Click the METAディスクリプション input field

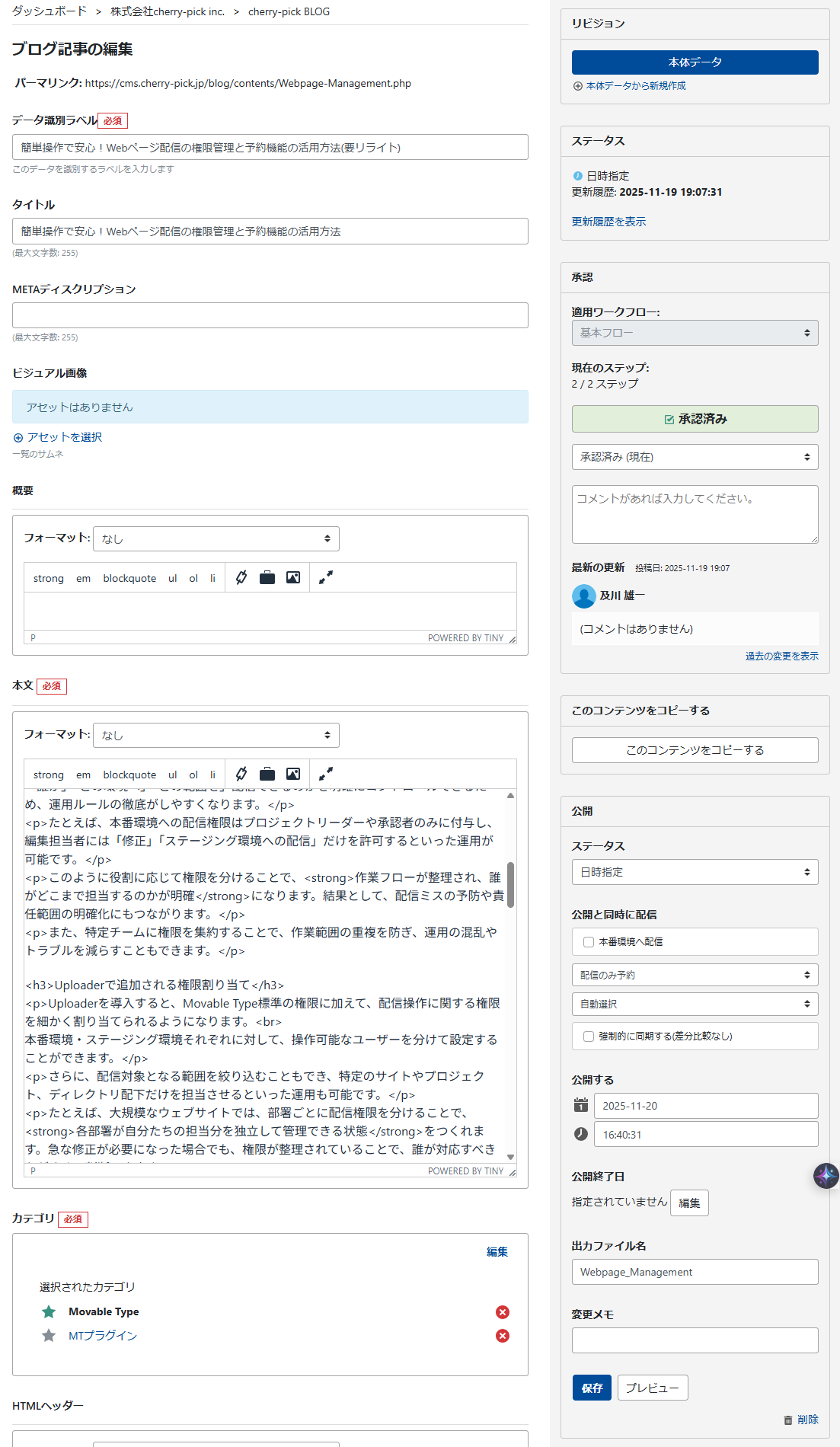pos(270,315)
